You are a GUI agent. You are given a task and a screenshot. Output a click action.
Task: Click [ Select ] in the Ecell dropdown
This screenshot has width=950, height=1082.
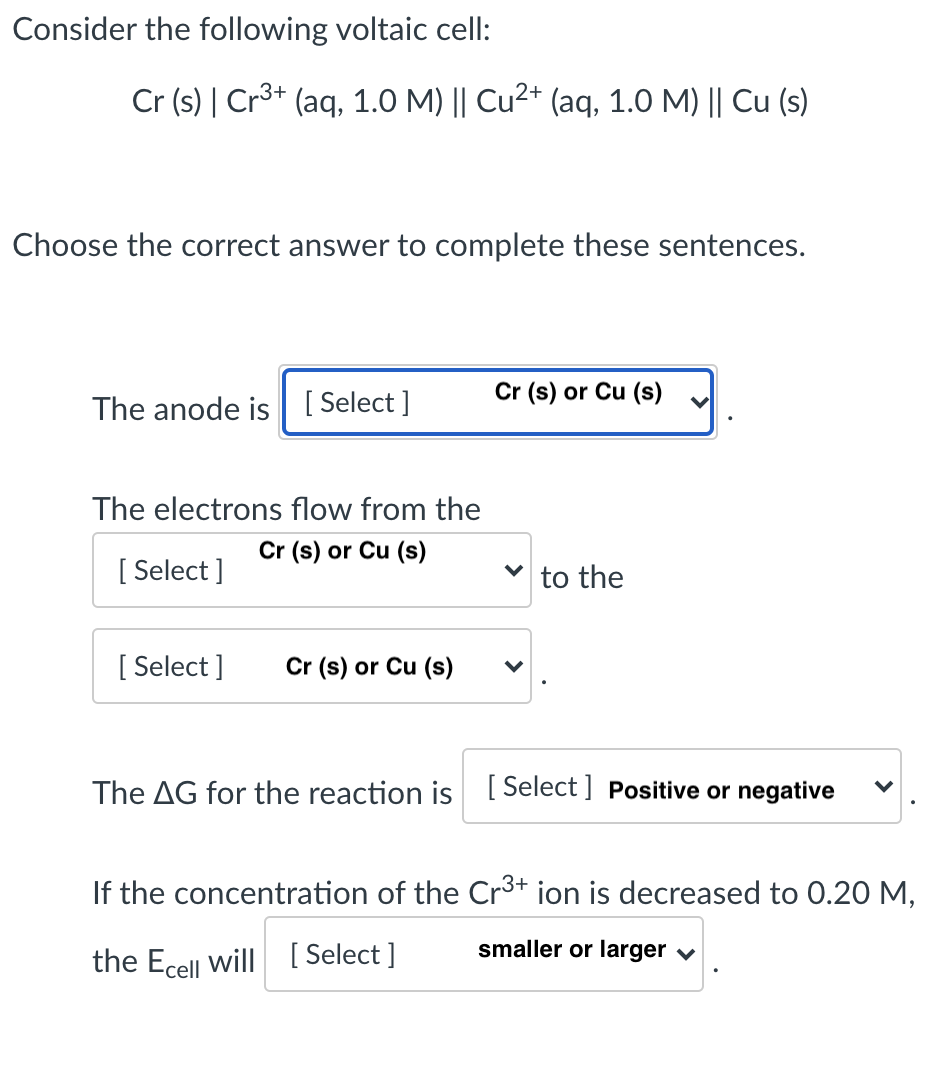341,954
